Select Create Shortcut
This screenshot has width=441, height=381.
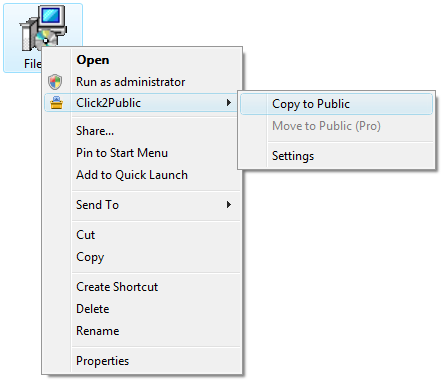tap(117, 287)
